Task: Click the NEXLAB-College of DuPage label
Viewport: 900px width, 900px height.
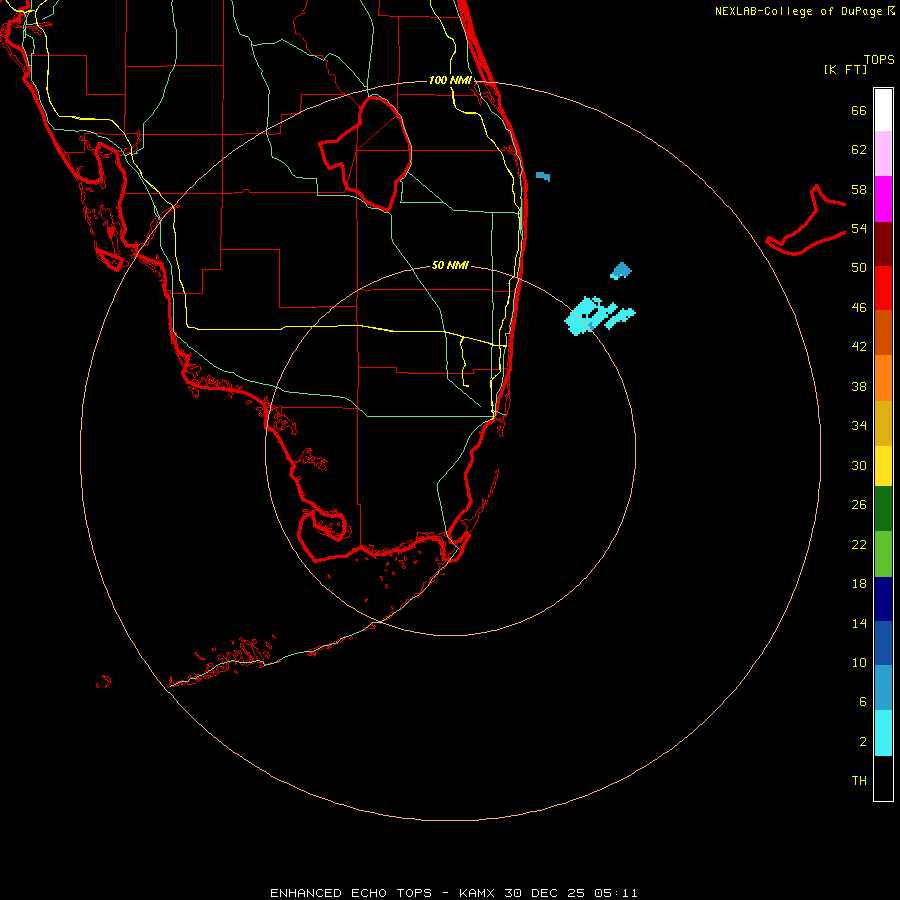Action: [805, 11]
